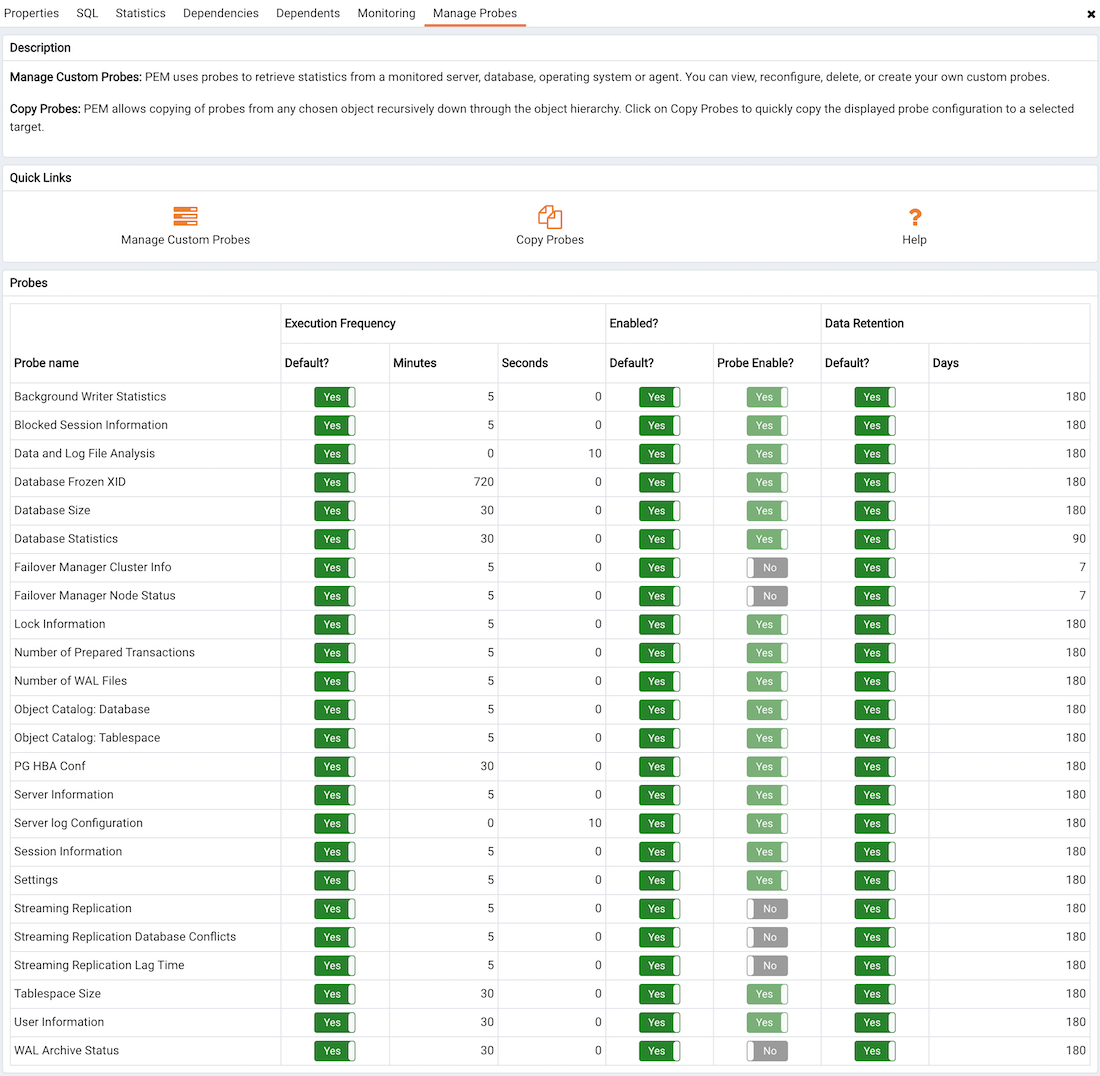Switch to the Statistics tab
Image resolution: width=1100 pixels, height=1076 pixels.
pyautogui.click(x=140, y=13)
